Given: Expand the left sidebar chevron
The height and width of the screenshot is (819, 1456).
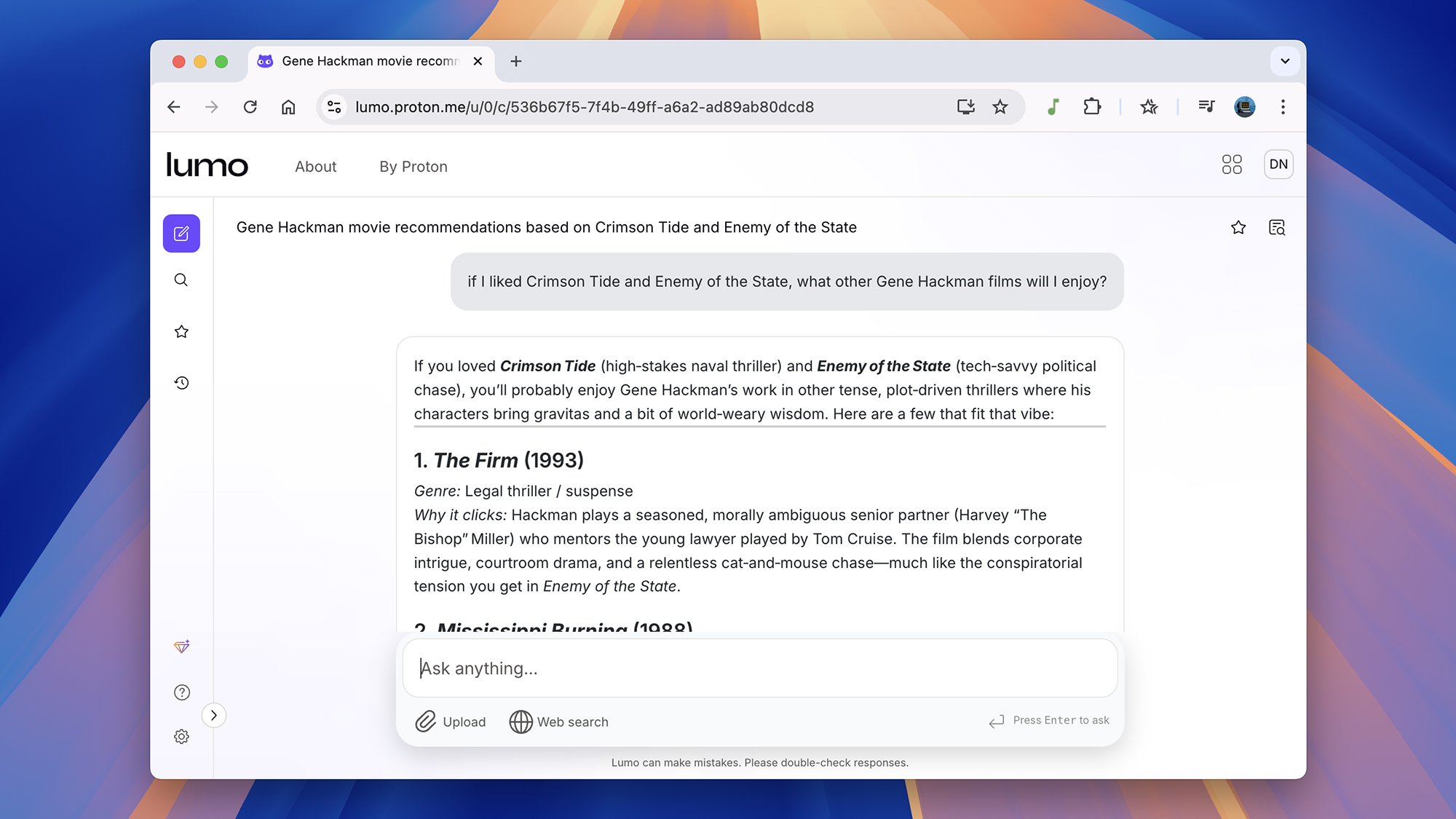Looking at the screenshot, I should 213,715.
